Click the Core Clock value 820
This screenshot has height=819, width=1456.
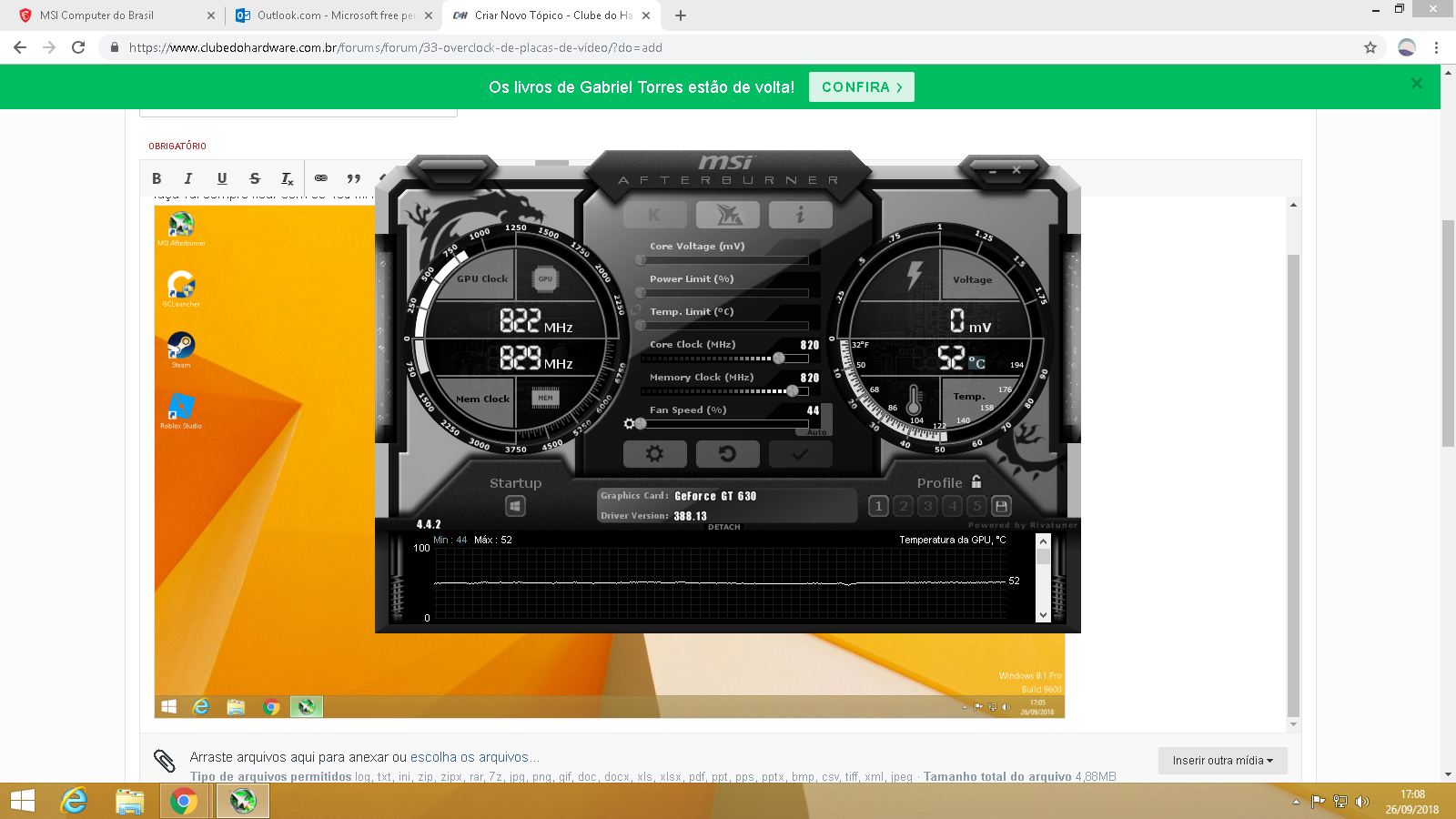[x=810, y=345]
